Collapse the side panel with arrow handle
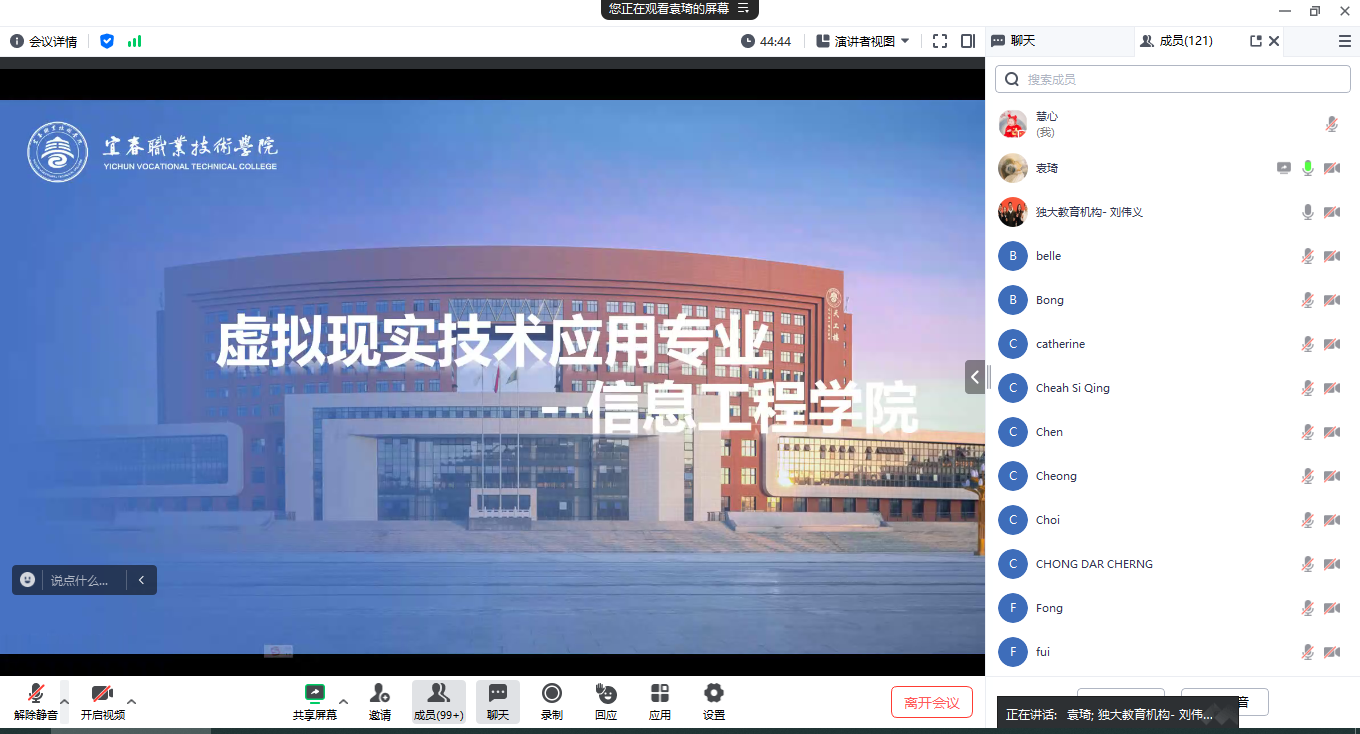 (975, 377)
